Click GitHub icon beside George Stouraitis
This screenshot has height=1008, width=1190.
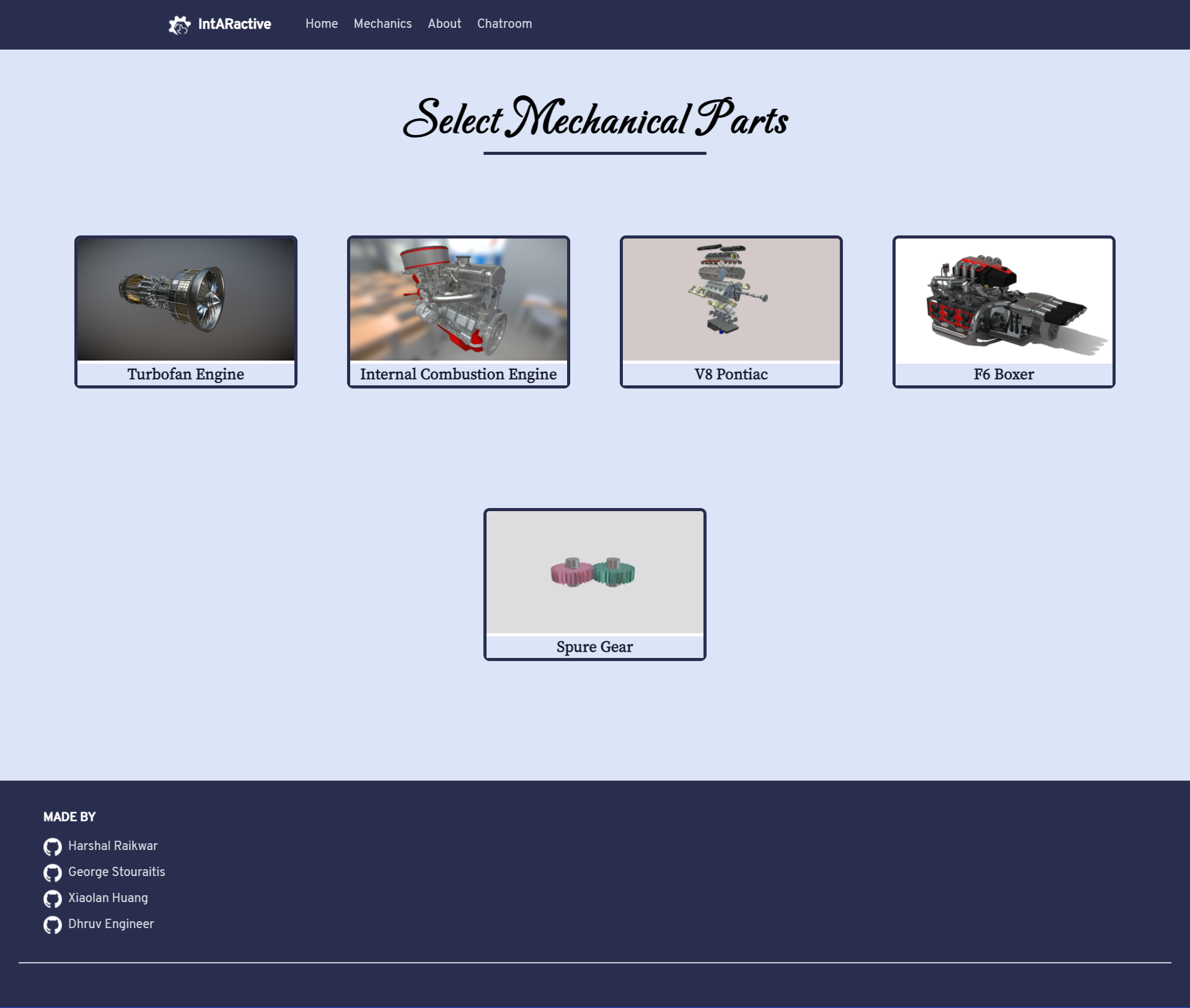[53, 872]
